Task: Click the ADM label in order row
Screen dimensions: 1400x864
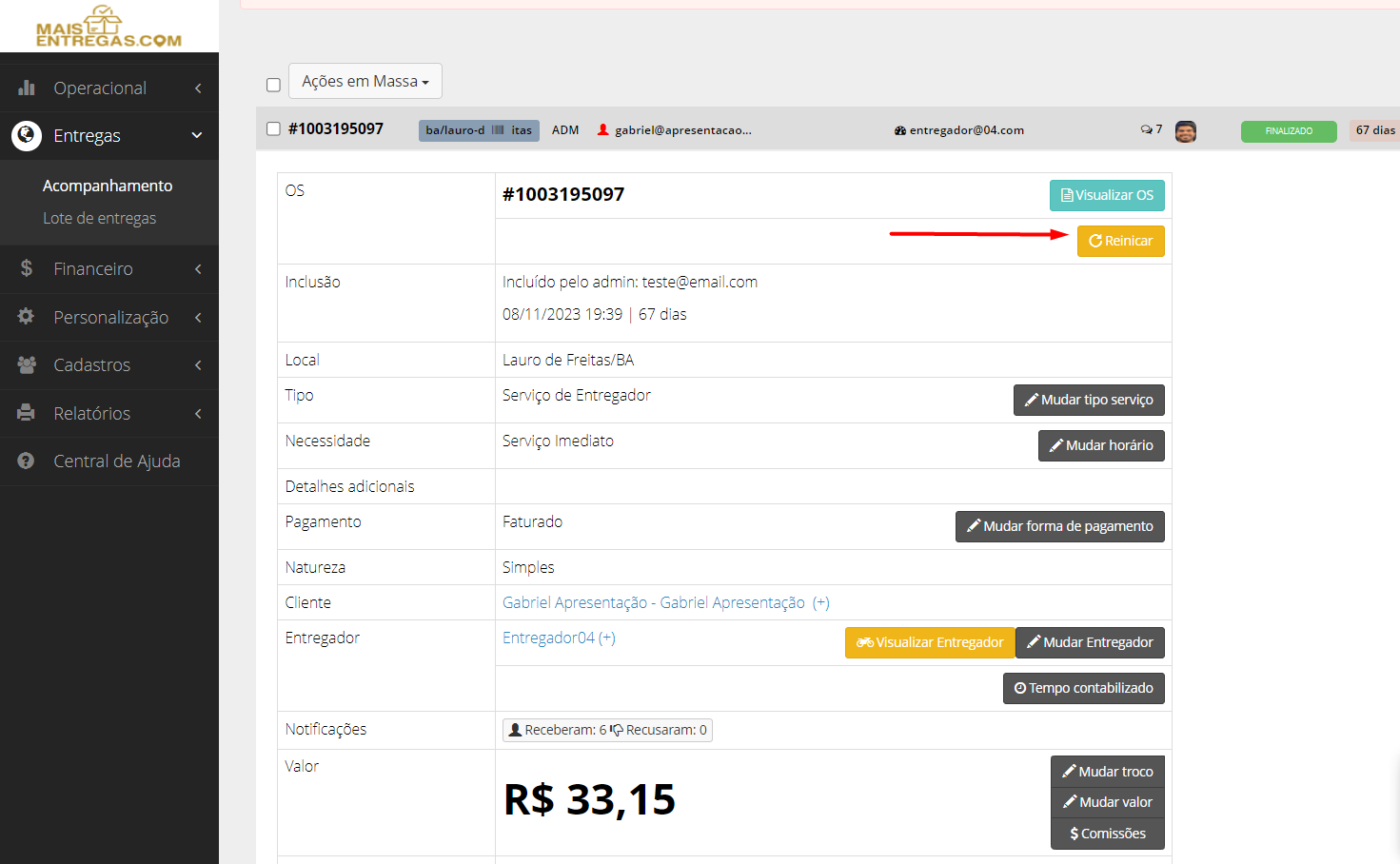Action: coord(565,130)
